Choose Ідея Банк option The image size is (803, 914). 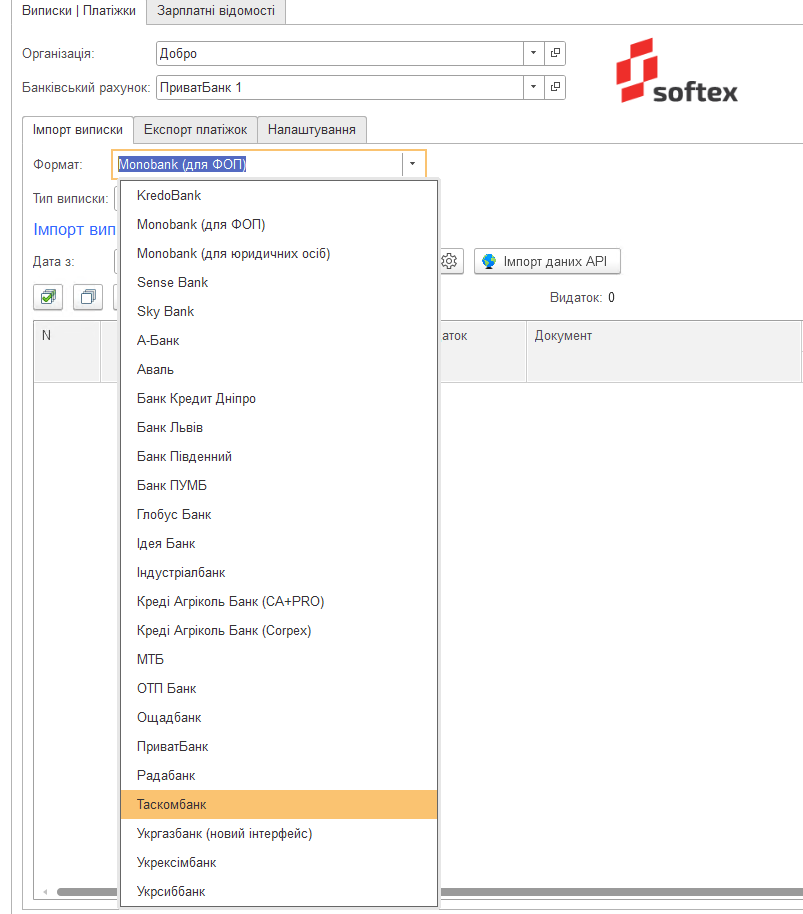[279, 544]
